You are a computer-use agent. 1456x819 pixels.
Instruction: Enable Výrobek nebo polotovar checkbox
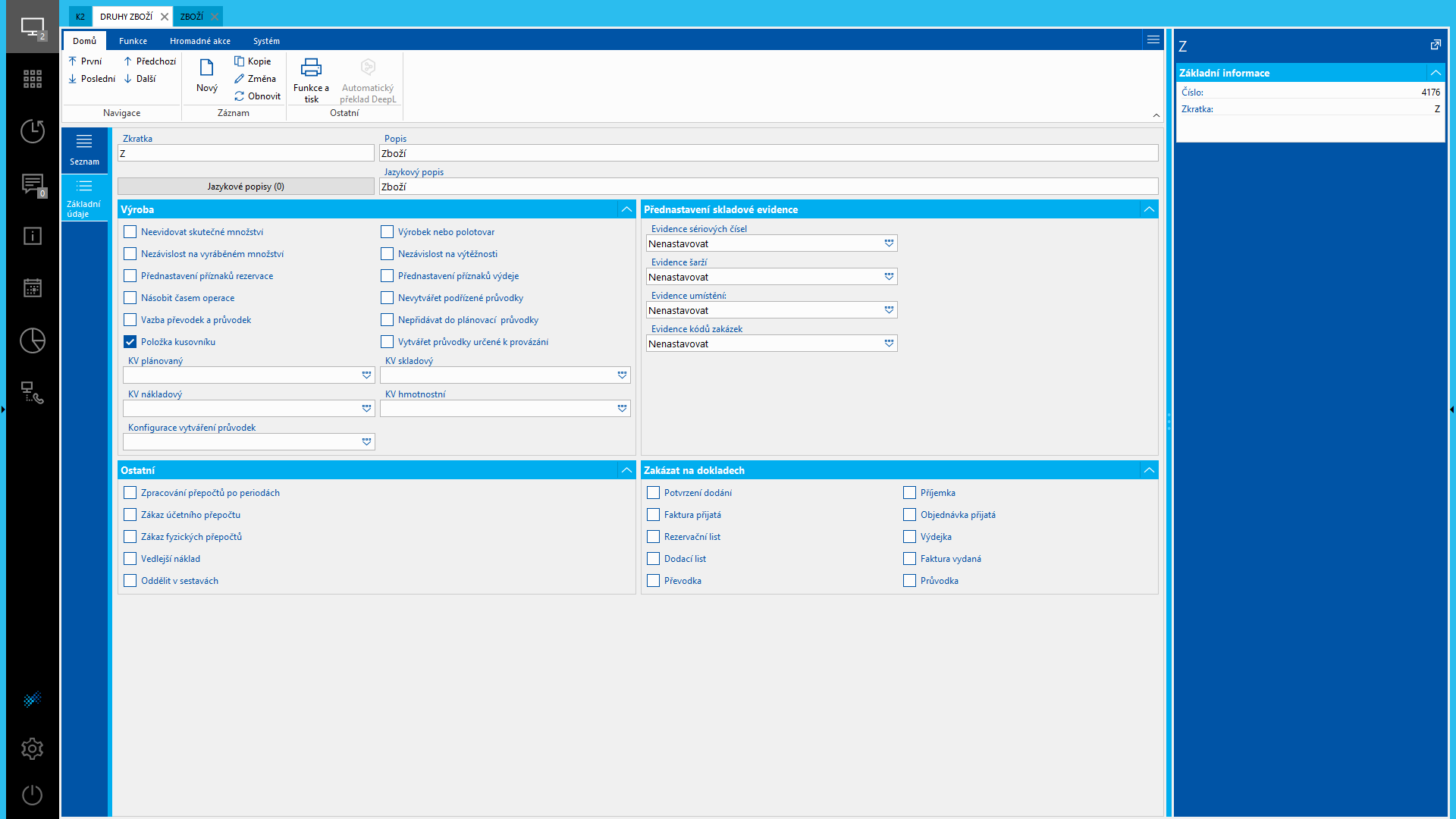point(388,232)
